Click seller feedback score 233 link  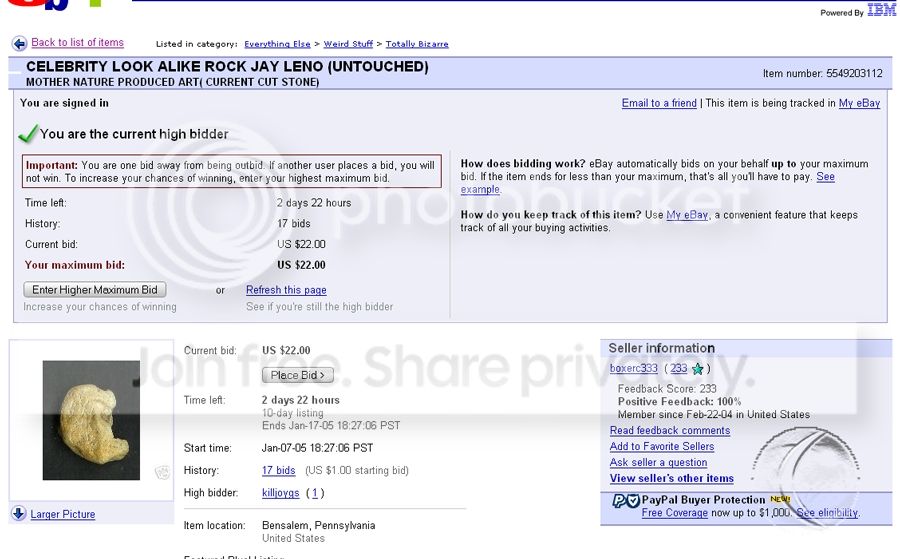click(x=678, y=368)
